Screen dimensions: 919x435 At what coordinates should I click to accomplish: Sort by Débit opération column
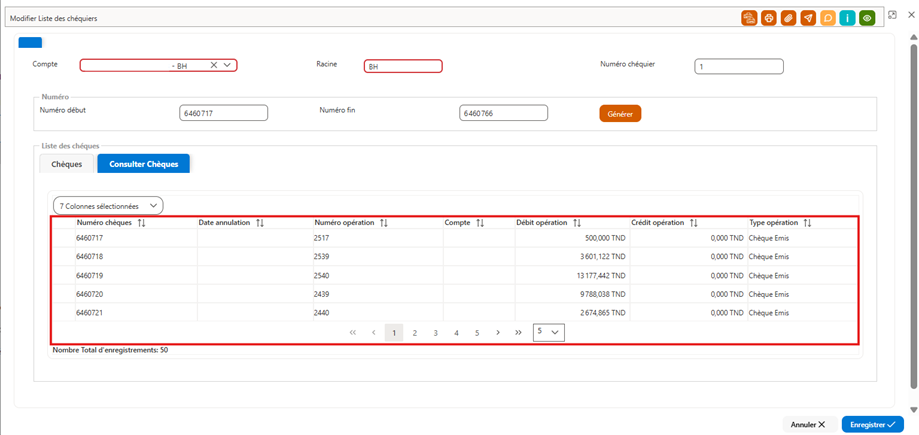[x=577, y=223]
